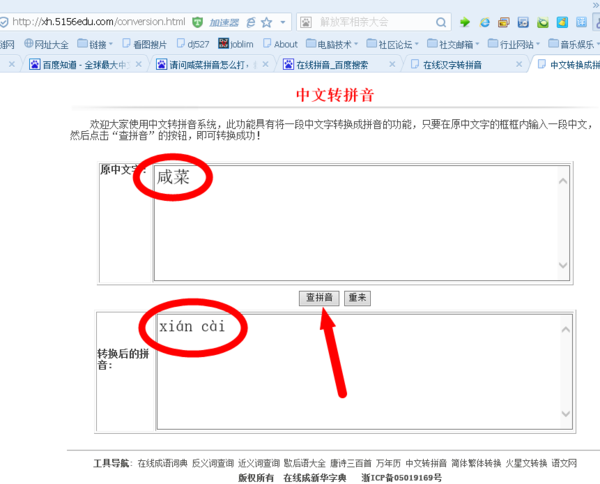Viewport: 600px width, 484px height.
Task: Click the orange window toolbar icon
Action: coord(504,22)
